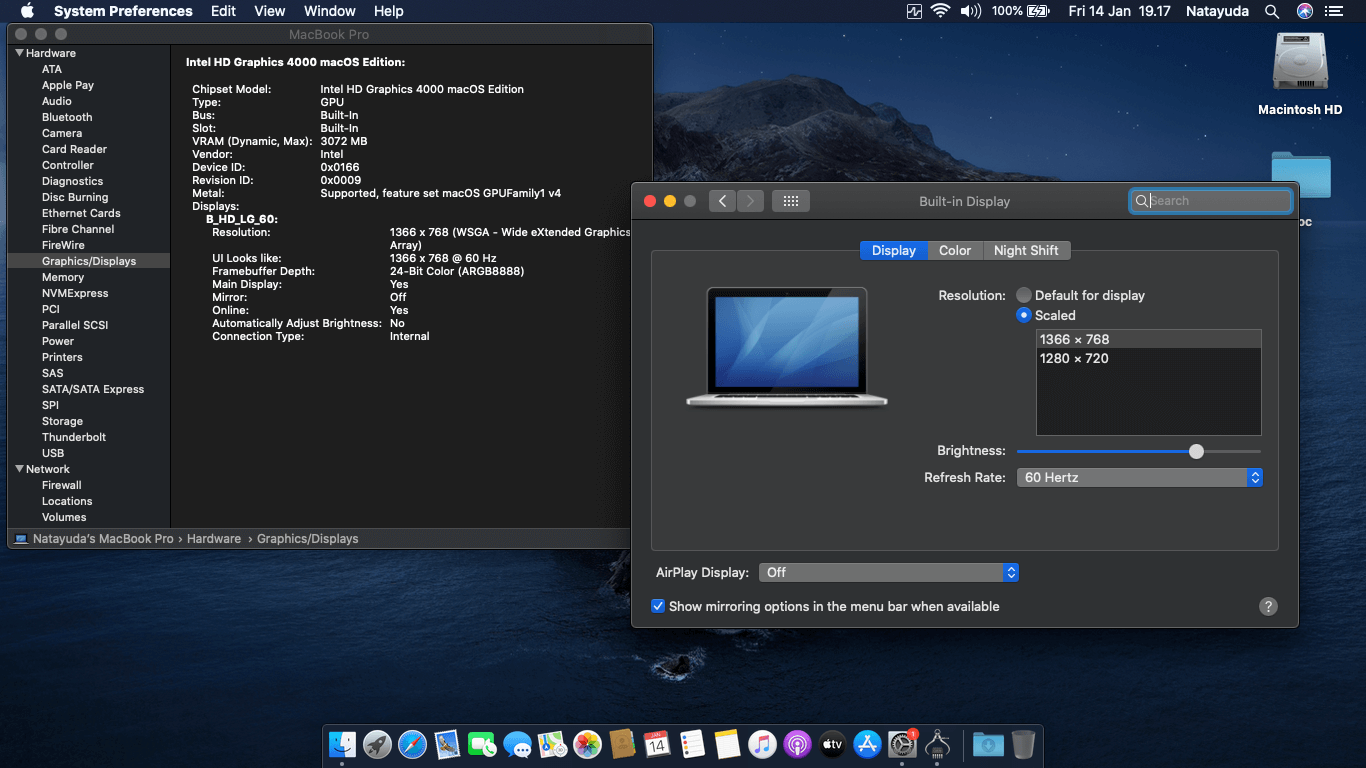Image resolution: width=1366 pixels, height=768 pixels.
Task: Open the Music app in dock
Action: pyautogui.click(x=762, y=744)
